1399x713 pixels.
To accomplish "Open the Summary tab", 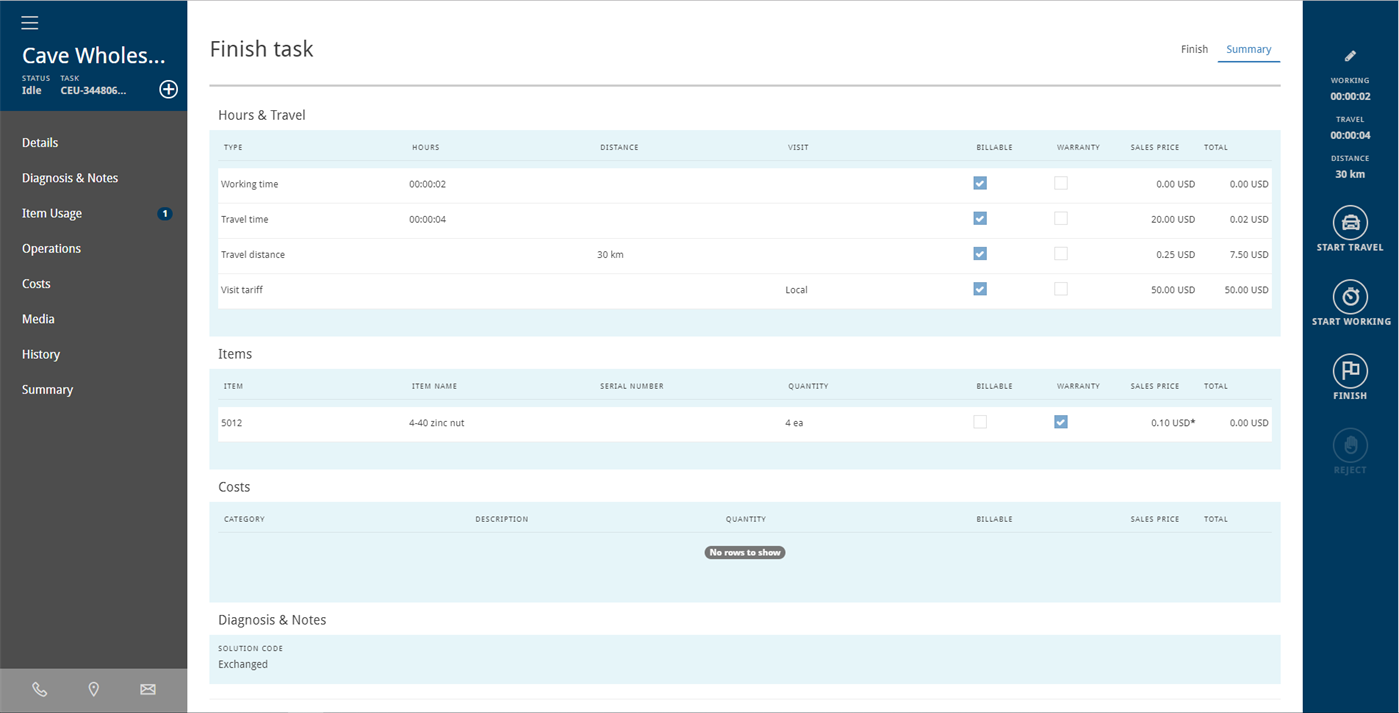I will tap(1248, 48).
